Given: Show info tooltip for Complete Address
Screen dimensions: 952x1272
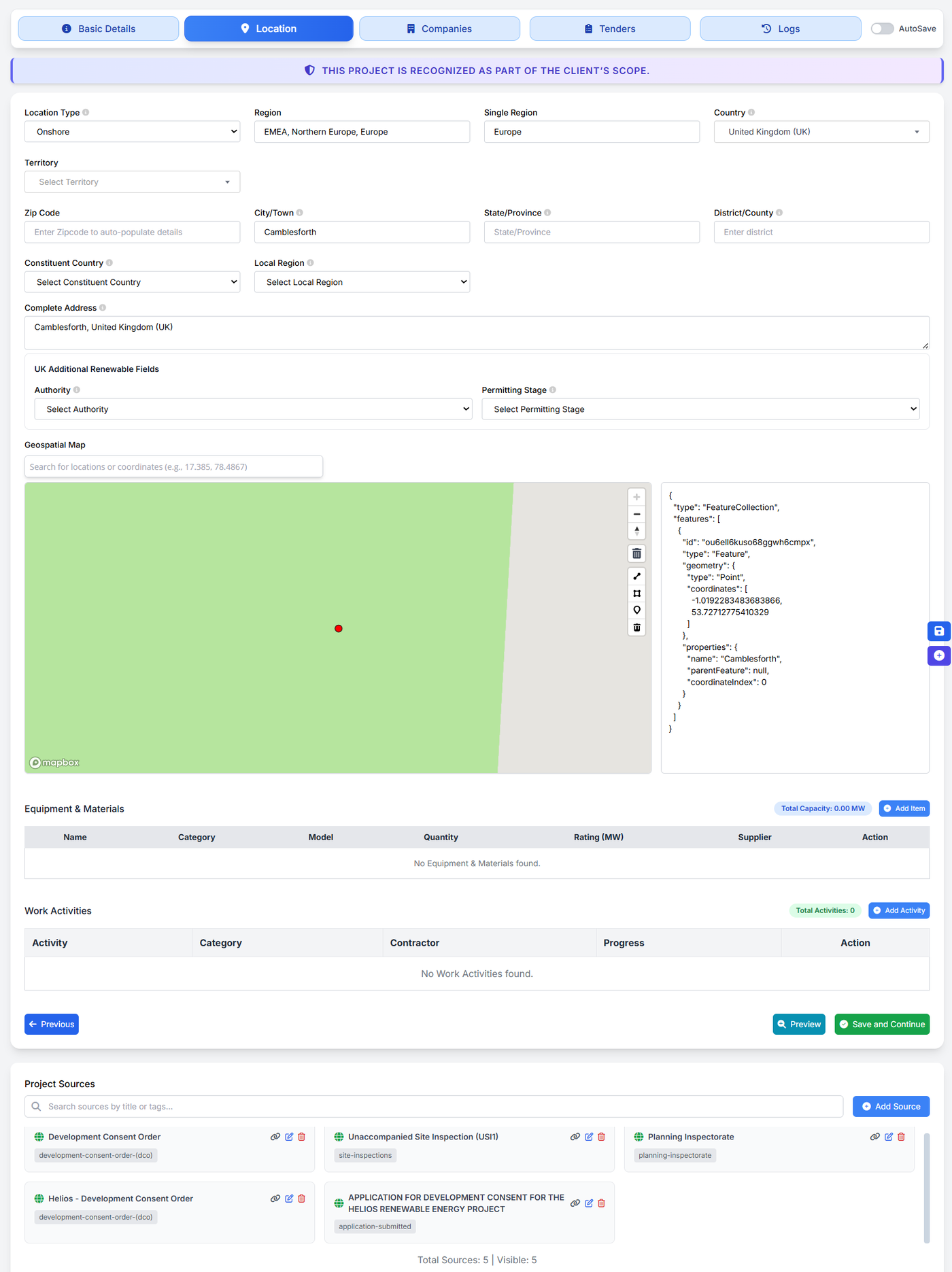Looking at the screenshot, I should 103,308.
